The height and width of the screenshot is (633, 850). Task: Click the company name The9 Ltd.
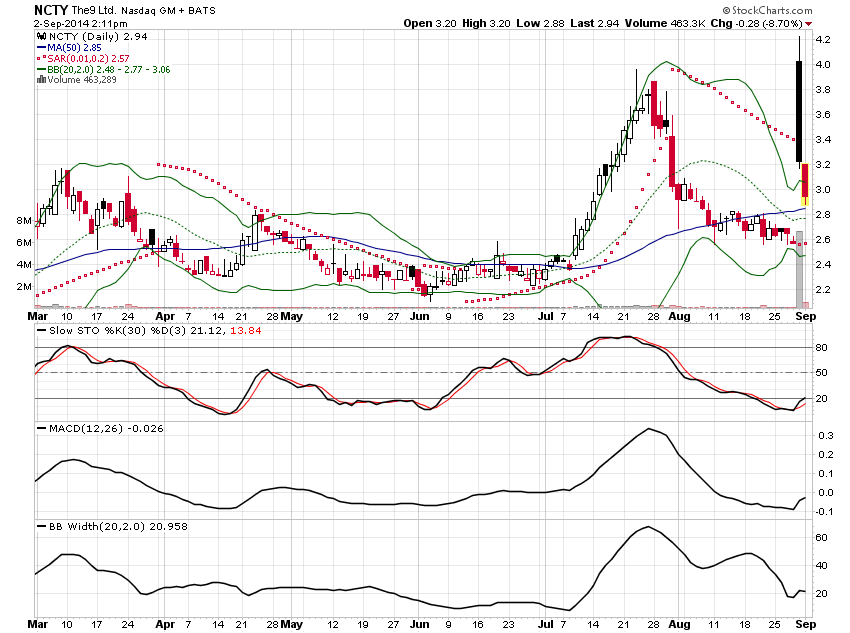(x=94, y=10)
